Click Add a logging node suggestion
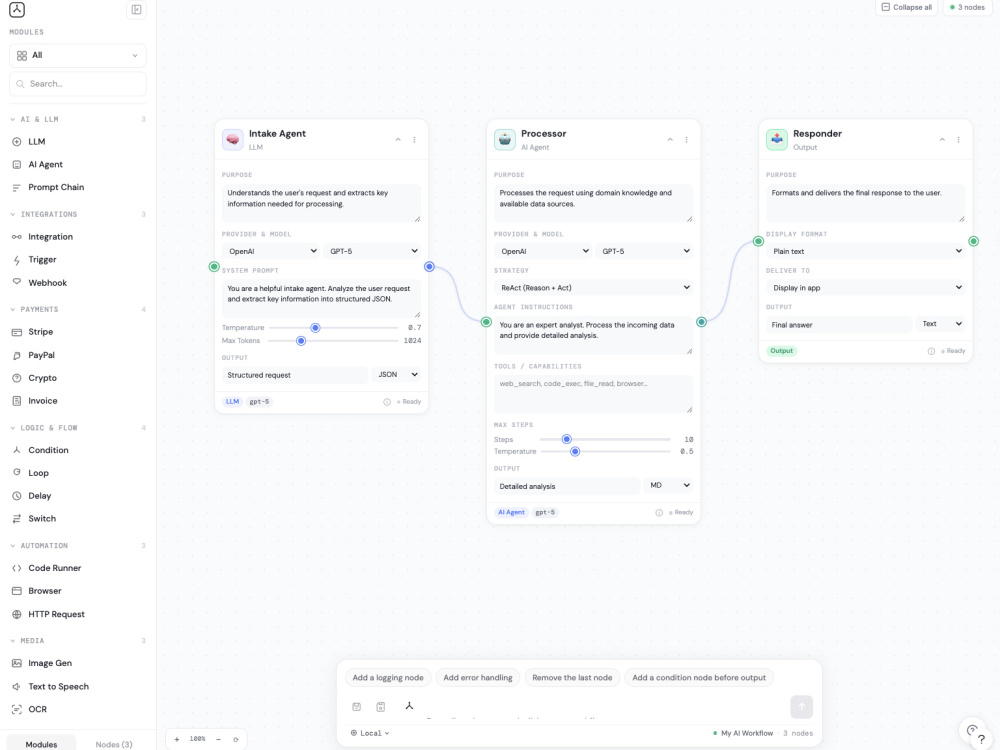Image resolution: width=1000 pixels, height=750 pixels. click(x=388, y=678)
